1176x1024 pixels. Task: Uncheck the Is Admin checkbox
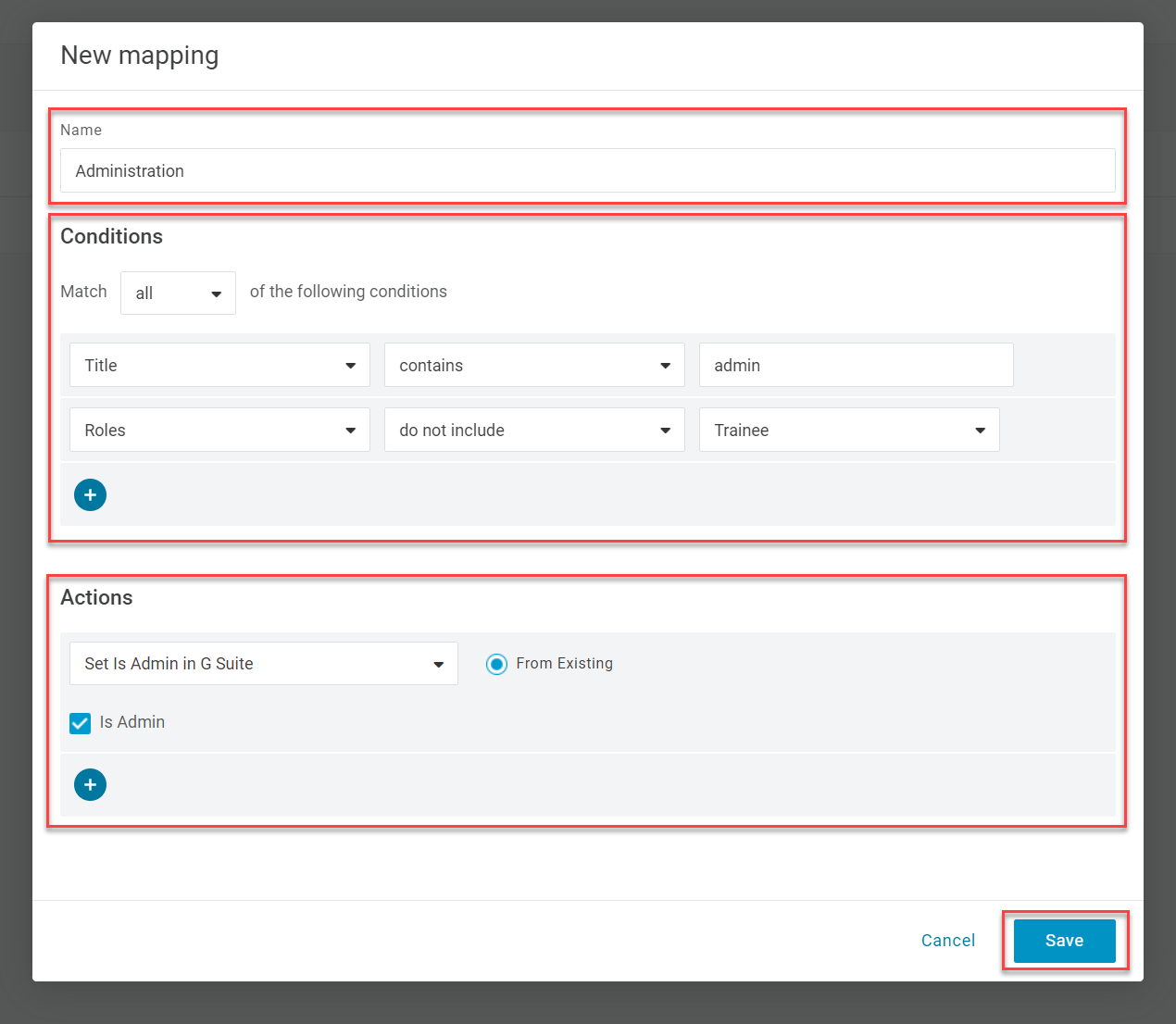tap(80, 723)
